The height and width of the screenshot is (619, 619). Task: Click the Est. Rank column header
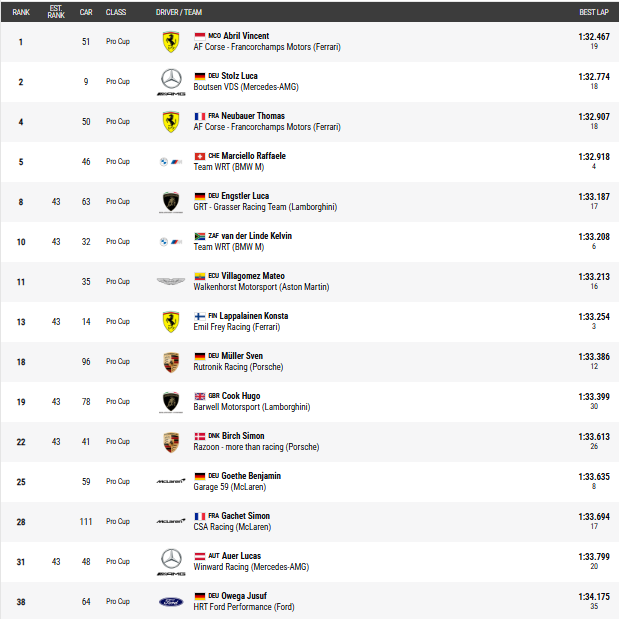56,11
